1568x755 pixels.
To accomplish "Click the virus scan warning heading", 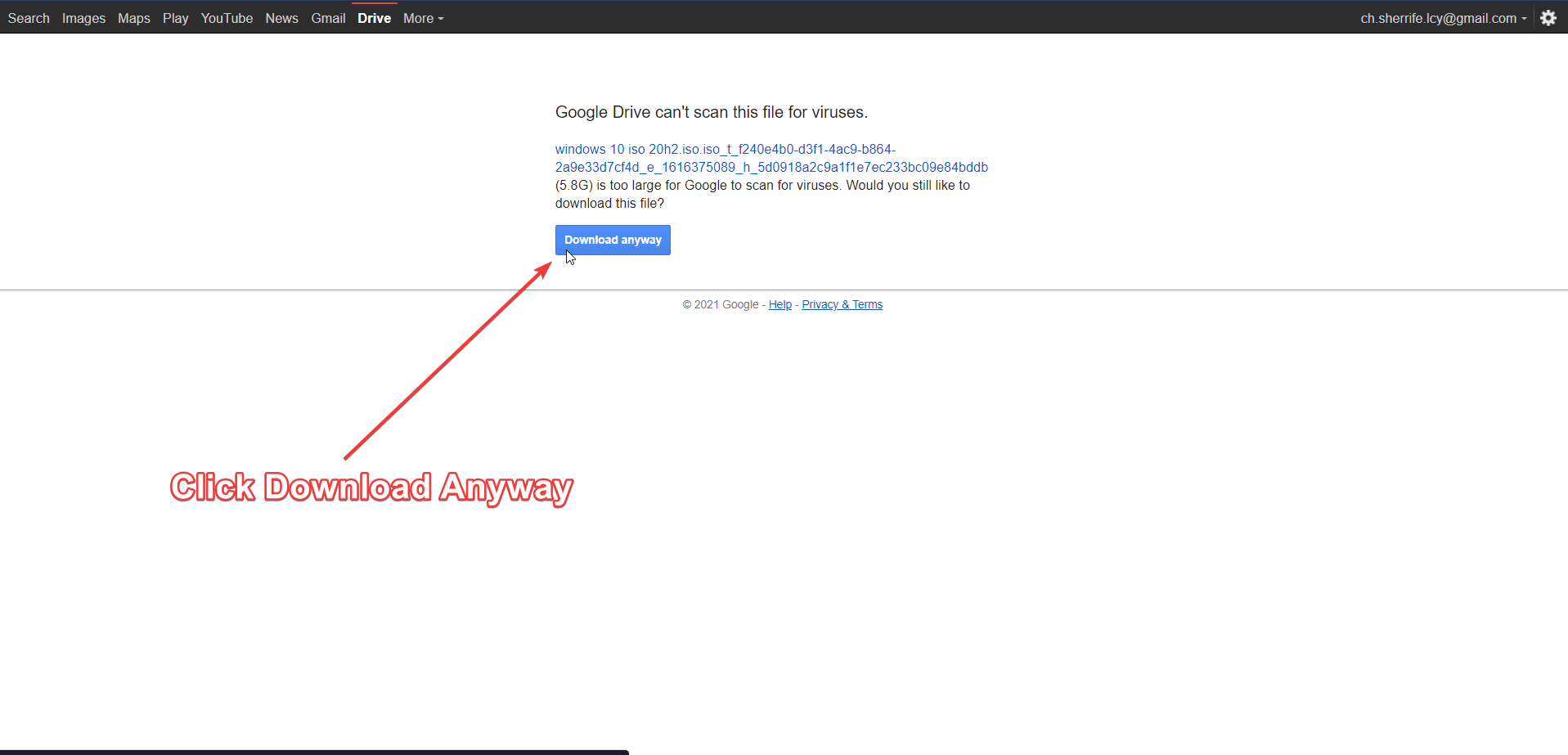I will pyautogui.click(x=711, y=112).
